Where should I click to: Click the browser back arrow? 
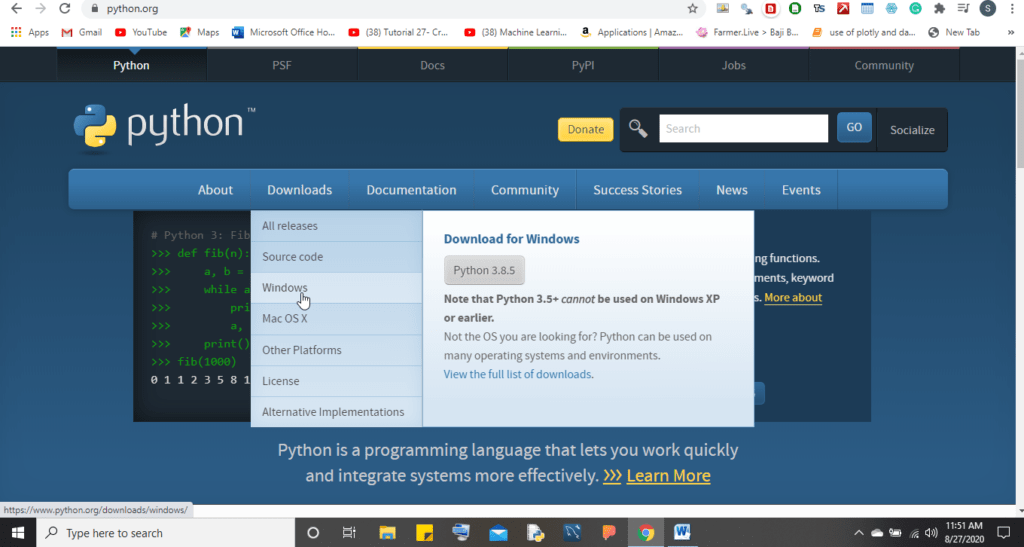[16, 8]
